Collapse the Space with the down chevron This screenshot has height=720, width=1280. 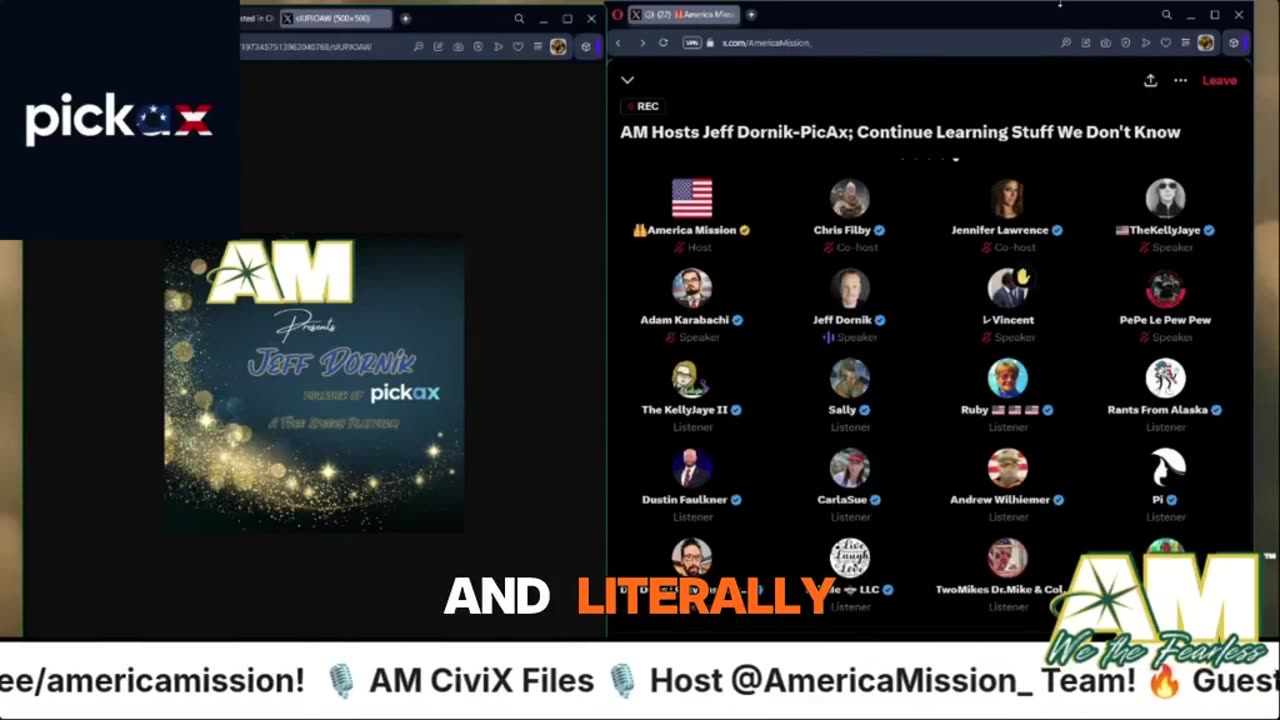[627, 80]
